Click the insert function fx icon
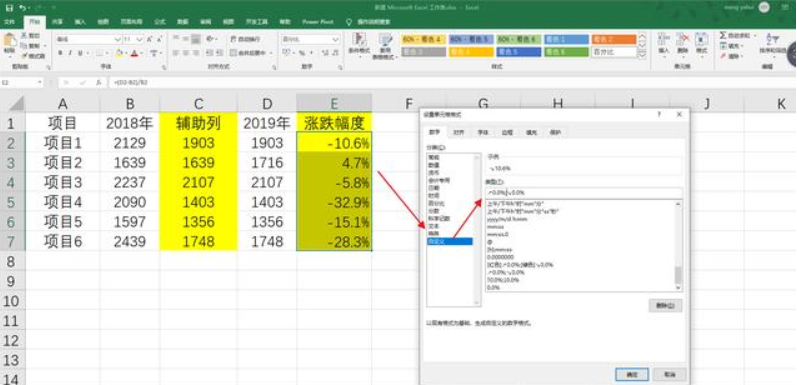 pos(99,82)
